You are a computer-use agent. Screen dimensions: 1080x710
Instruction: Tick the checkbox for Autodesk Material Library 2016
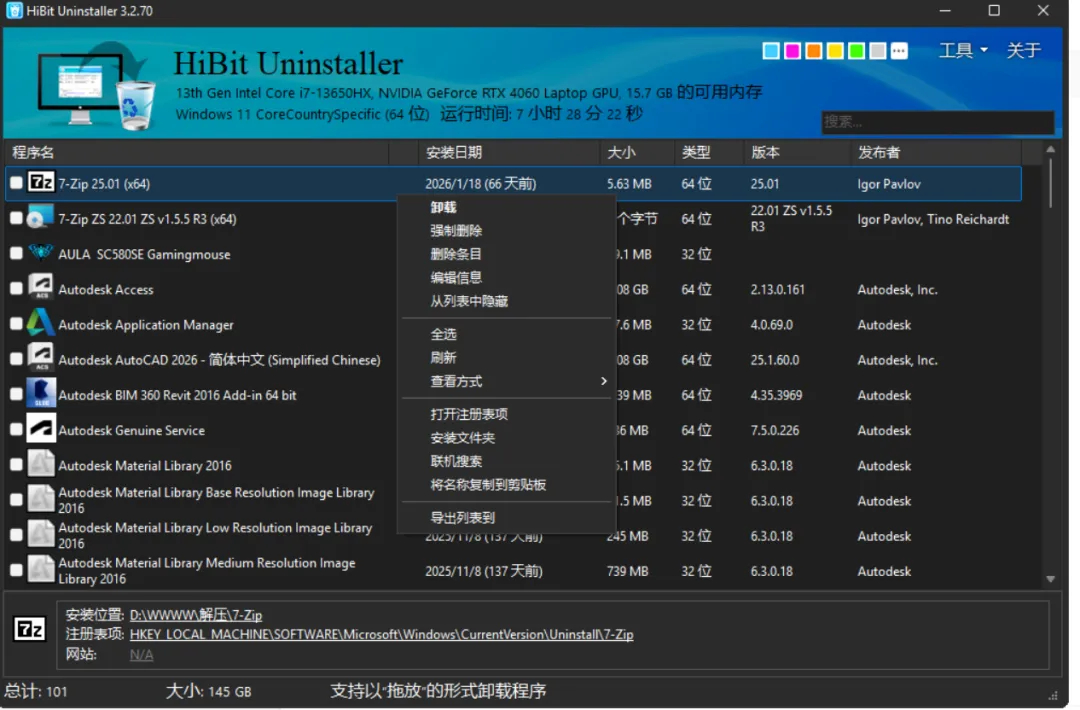tap(16, 464)
